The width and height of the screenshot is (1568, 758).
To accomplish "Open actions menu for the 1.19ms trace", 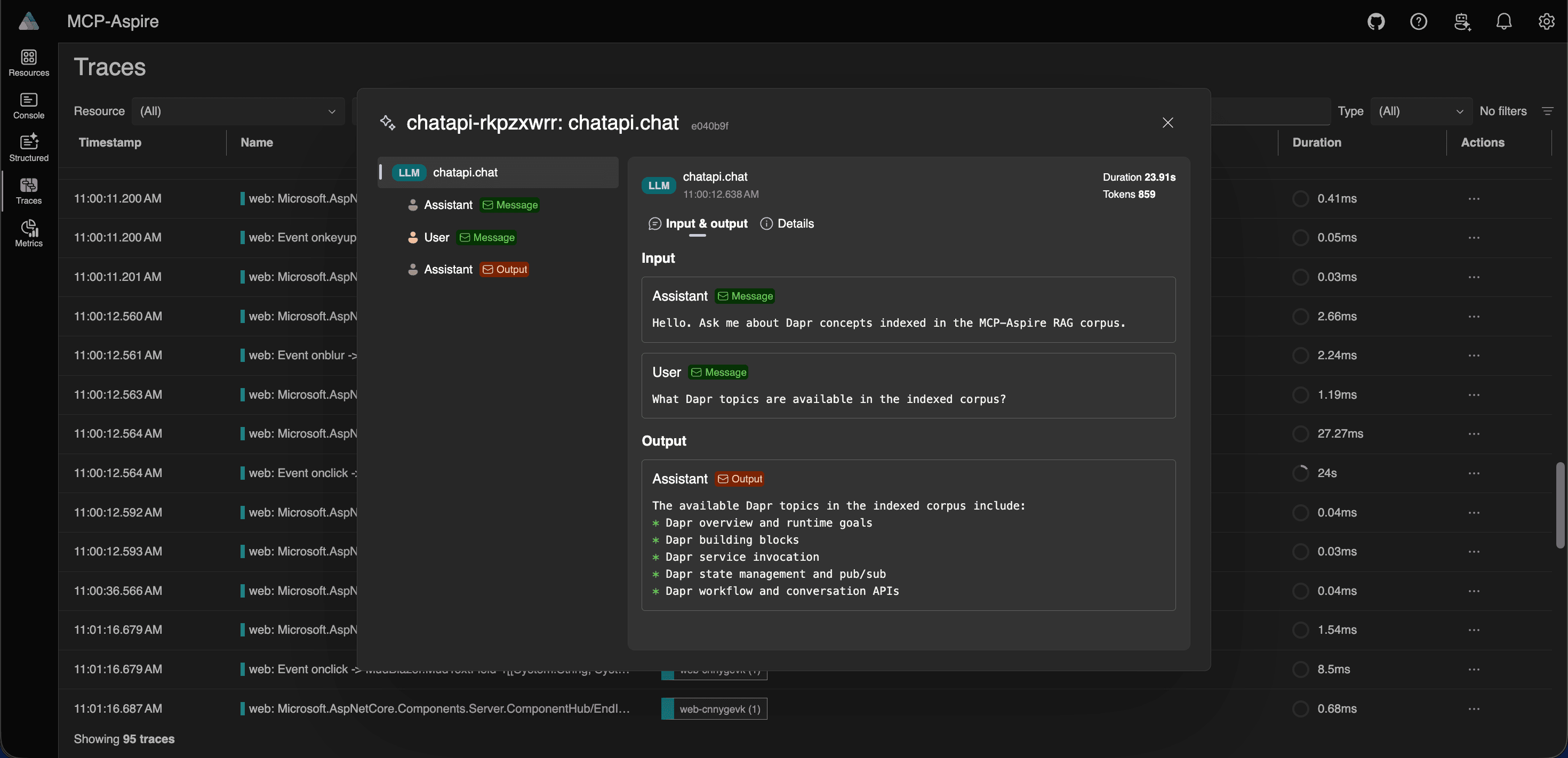I will tap(1474, 395).
